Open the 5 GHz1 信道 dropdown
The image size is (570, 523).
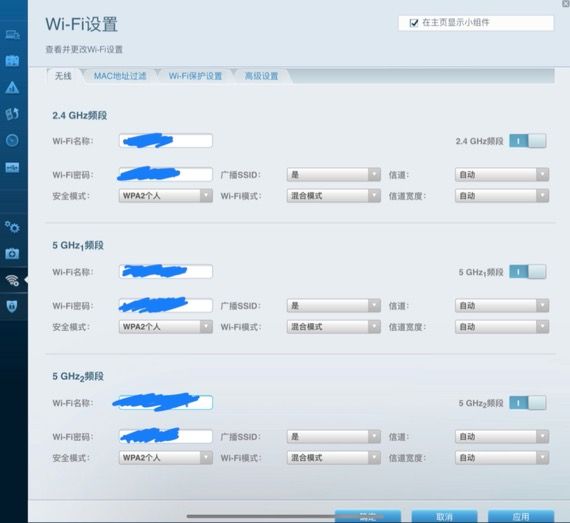coord(502,306)
